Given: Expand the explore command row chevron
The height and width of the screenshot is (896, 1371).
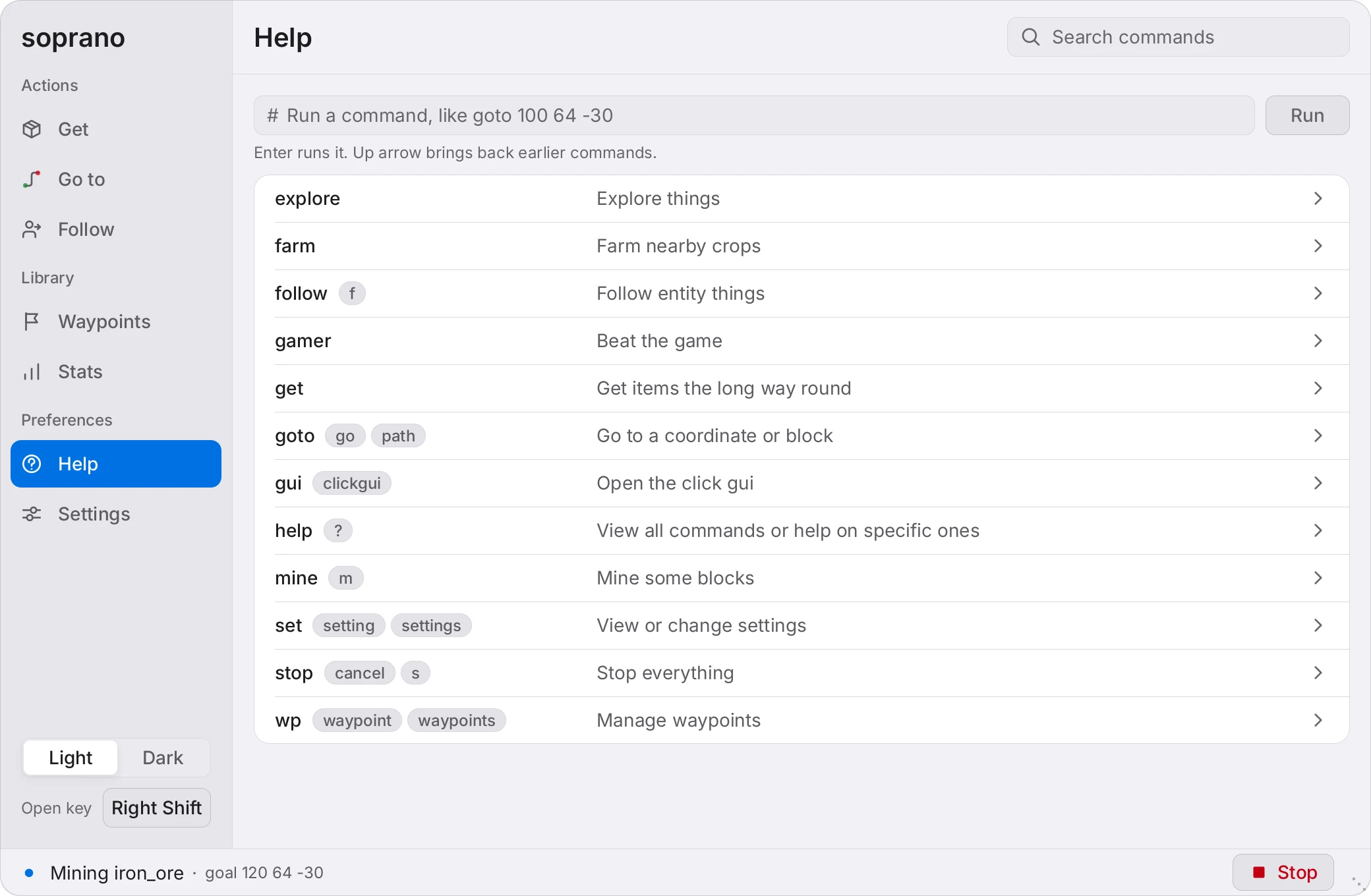Looking at the screenshot, I should 1318,198.
